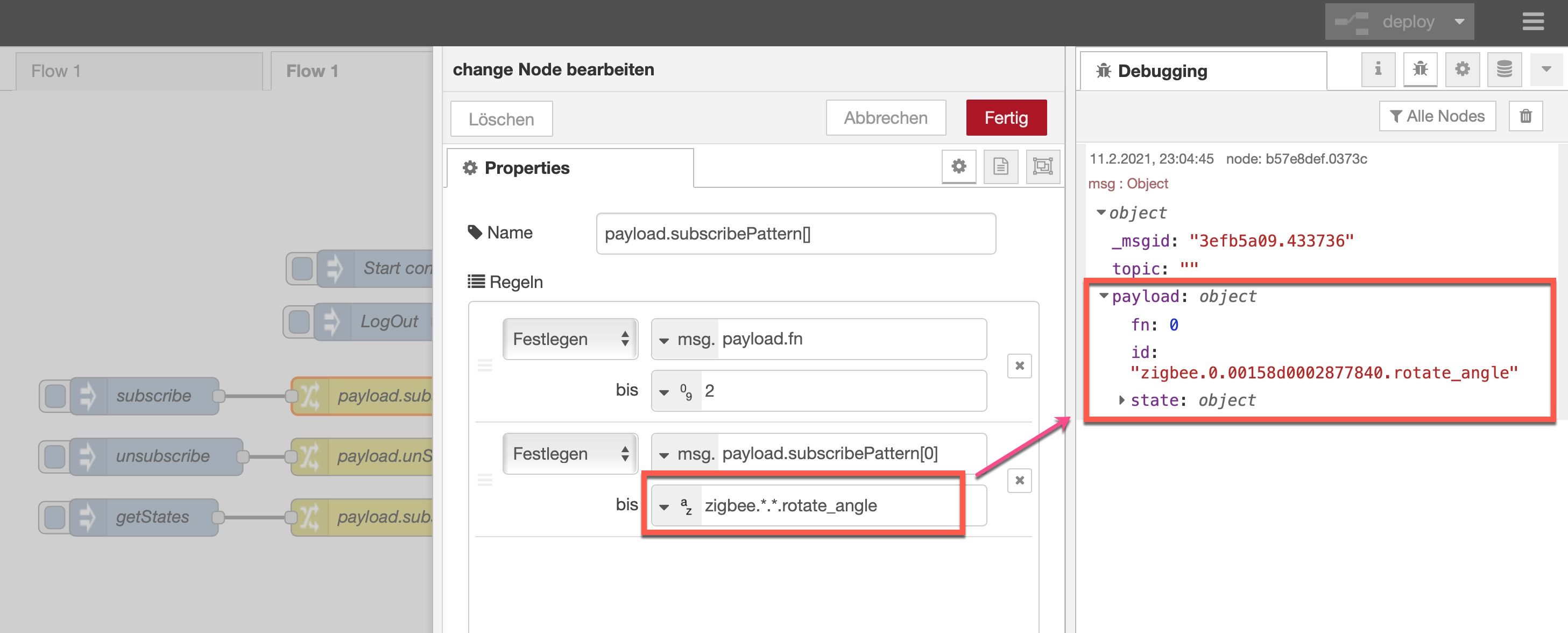Screen dimensions: 1568x633
Task: Open node description document icon
Action: click(x=1001, y=166)
